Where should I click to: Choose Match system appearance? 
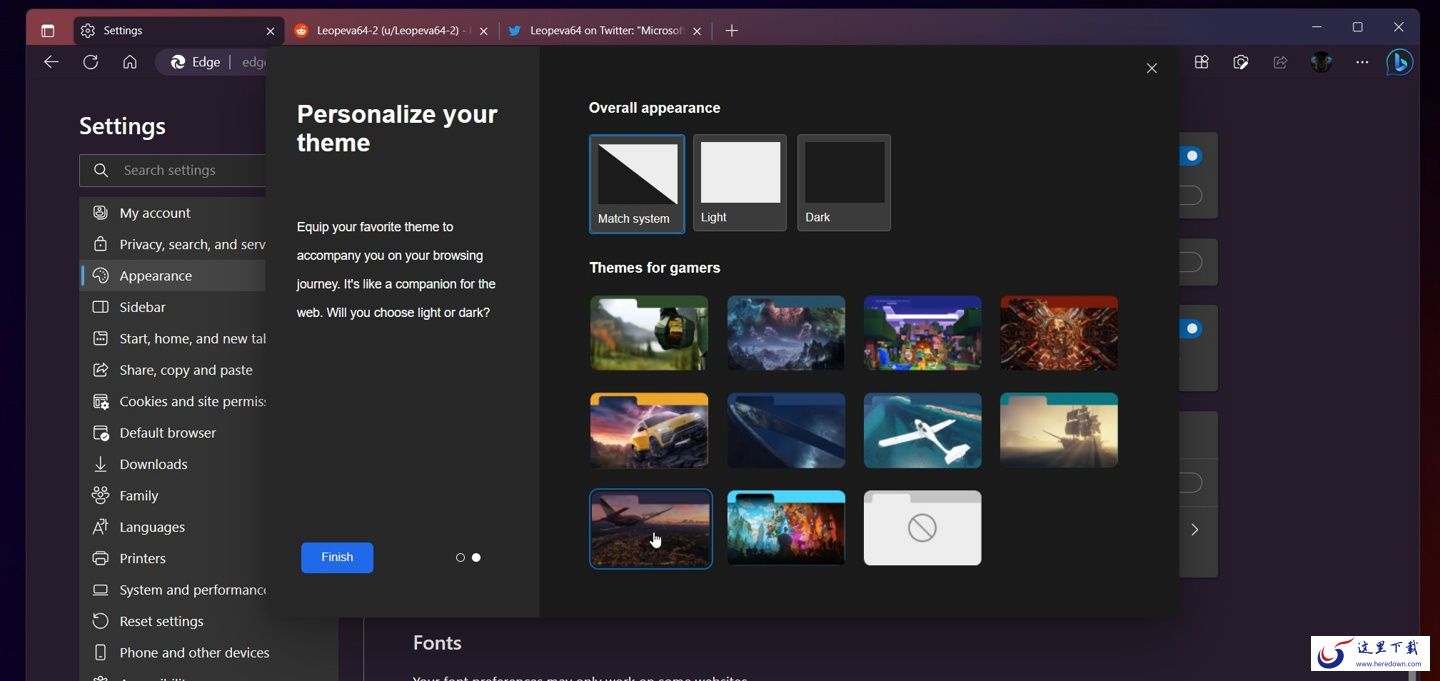[637, 184]
